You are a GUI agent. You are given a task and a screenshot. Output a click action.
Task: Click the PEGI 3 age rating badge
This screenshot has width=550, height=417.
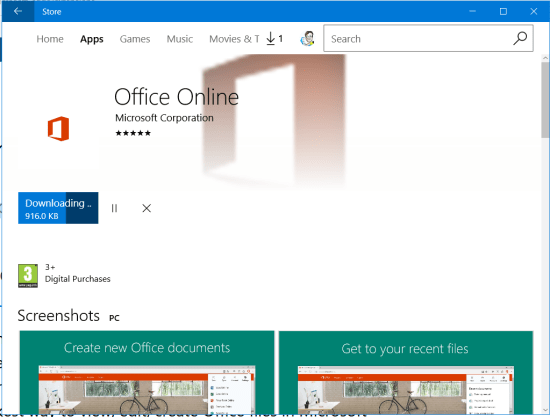(x=28, y=276)
